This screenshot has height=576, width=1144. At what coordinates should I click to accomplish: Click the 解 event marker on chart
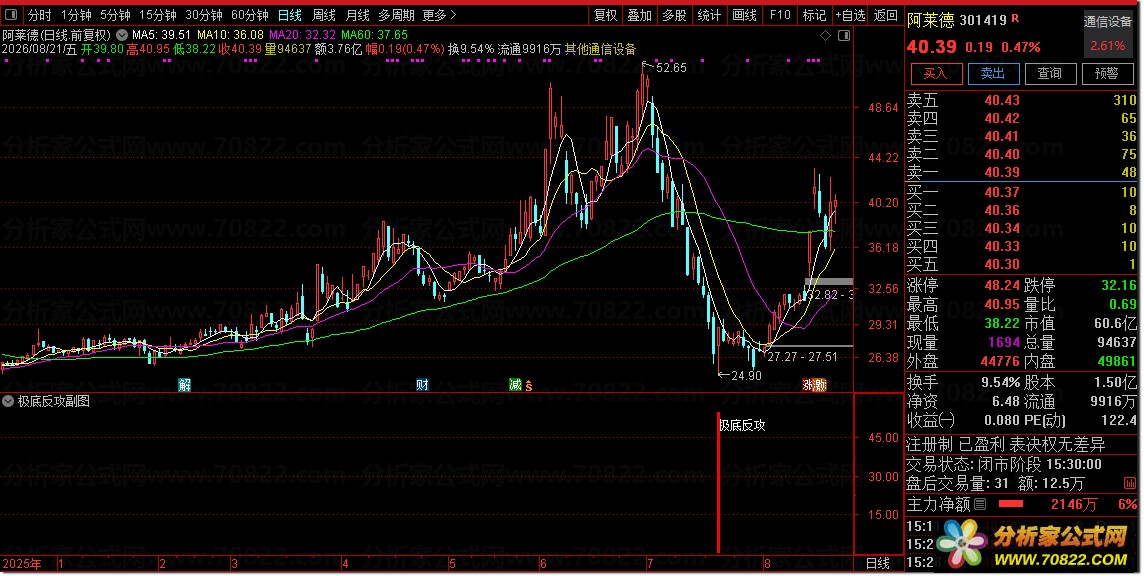tap(185, 385)
